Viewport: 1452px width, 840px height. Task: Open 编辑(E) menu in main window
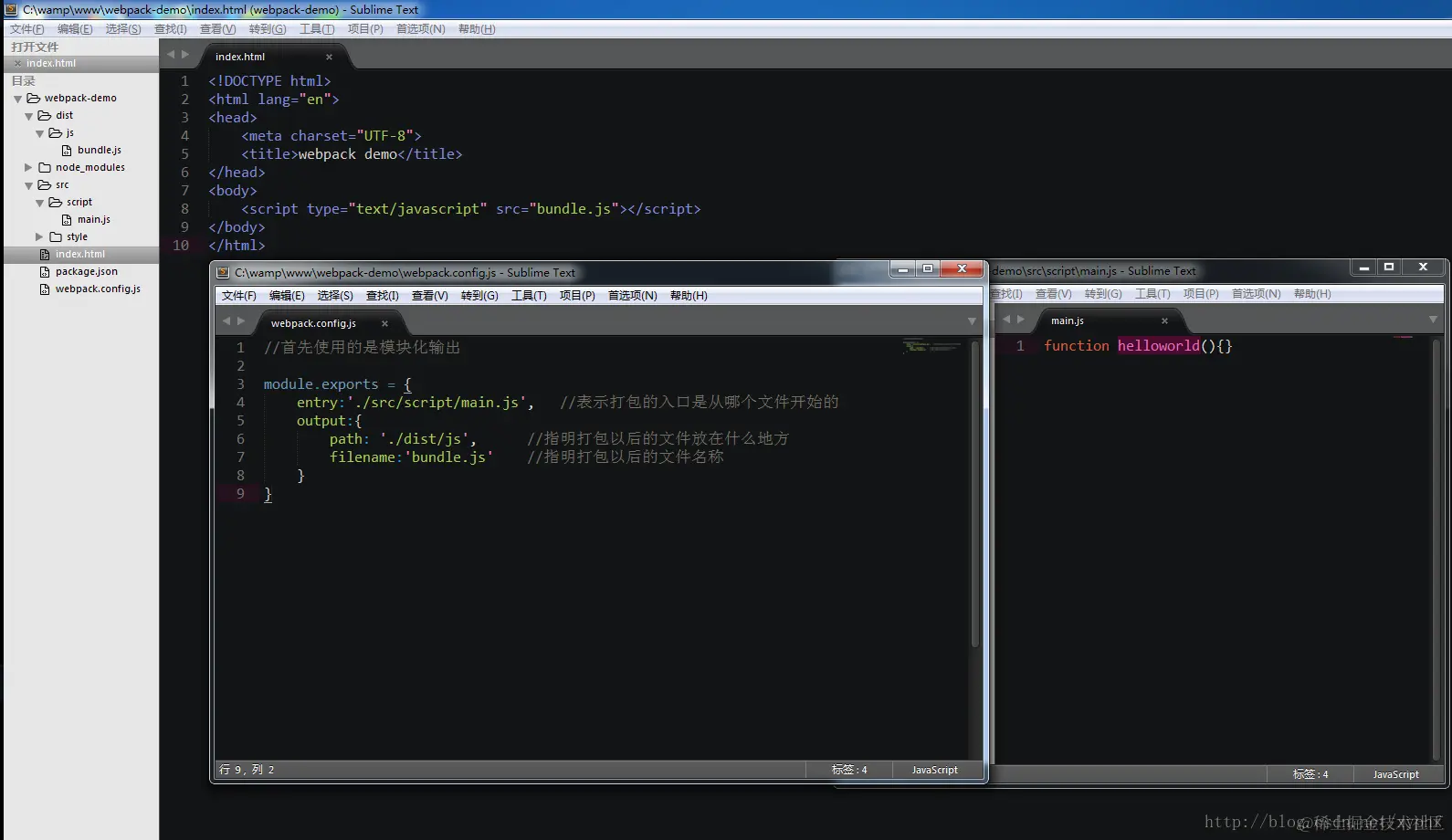(75, 29)
